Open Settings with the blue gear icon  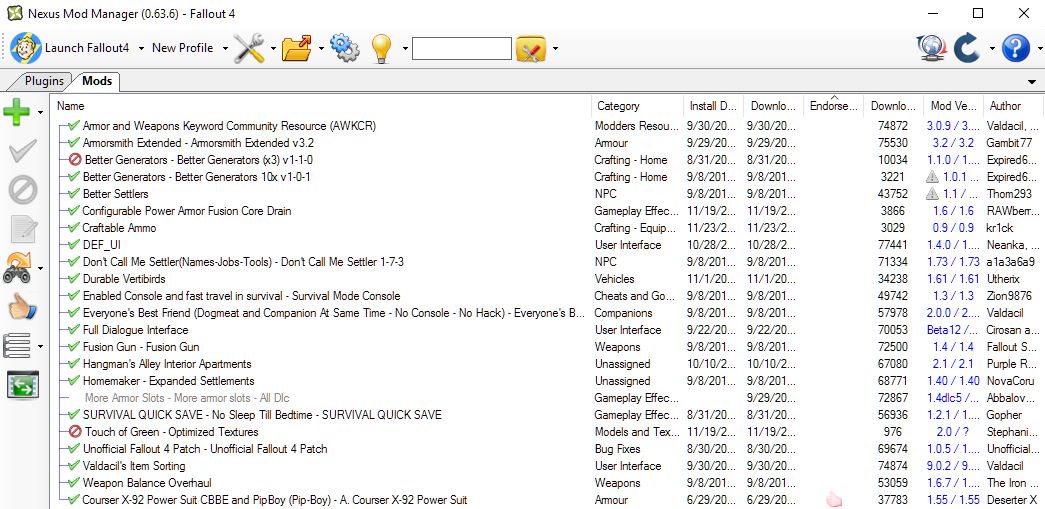click(x=344, y=48)
